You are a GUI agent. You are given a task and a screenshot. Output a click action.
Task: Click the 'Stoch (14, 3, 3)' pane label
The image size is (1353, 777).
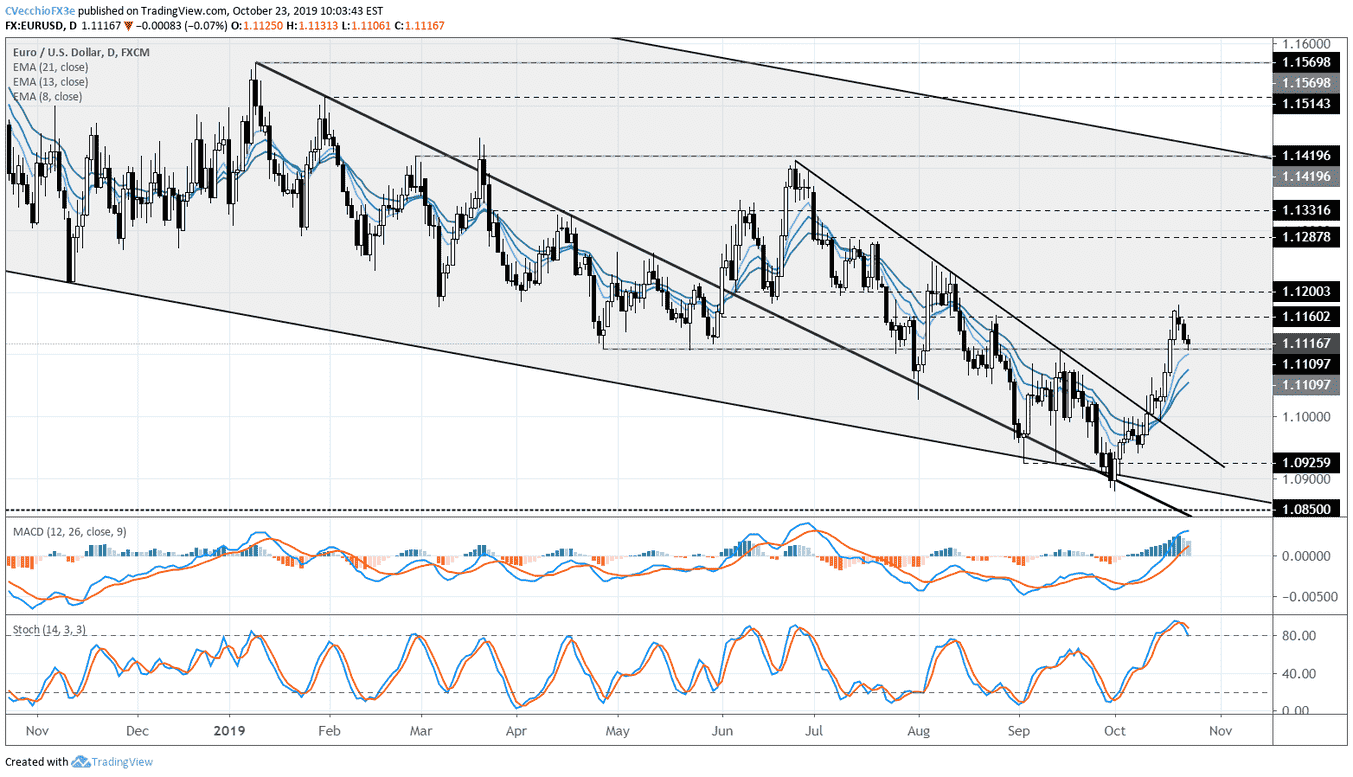tap(51, 629)
